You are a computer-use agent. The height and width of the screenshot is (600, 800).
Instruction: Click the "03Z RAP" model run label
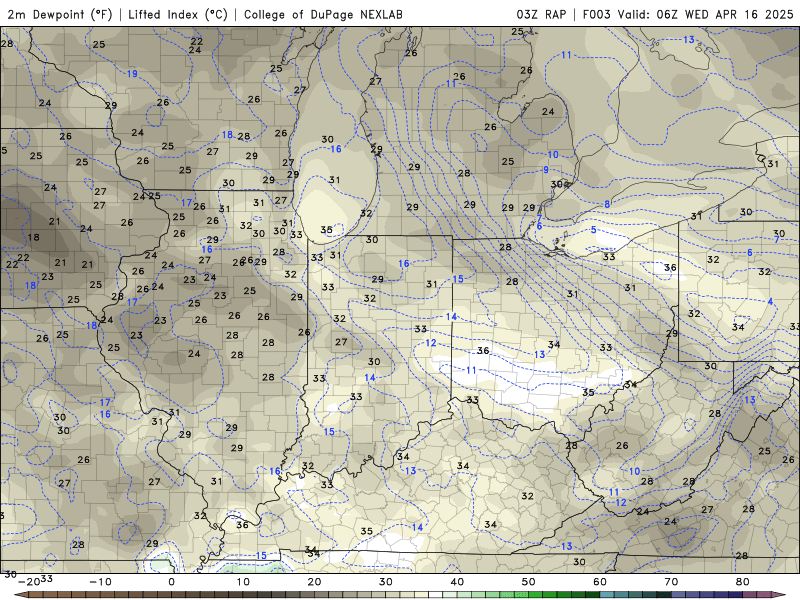[x=541, y=14]
